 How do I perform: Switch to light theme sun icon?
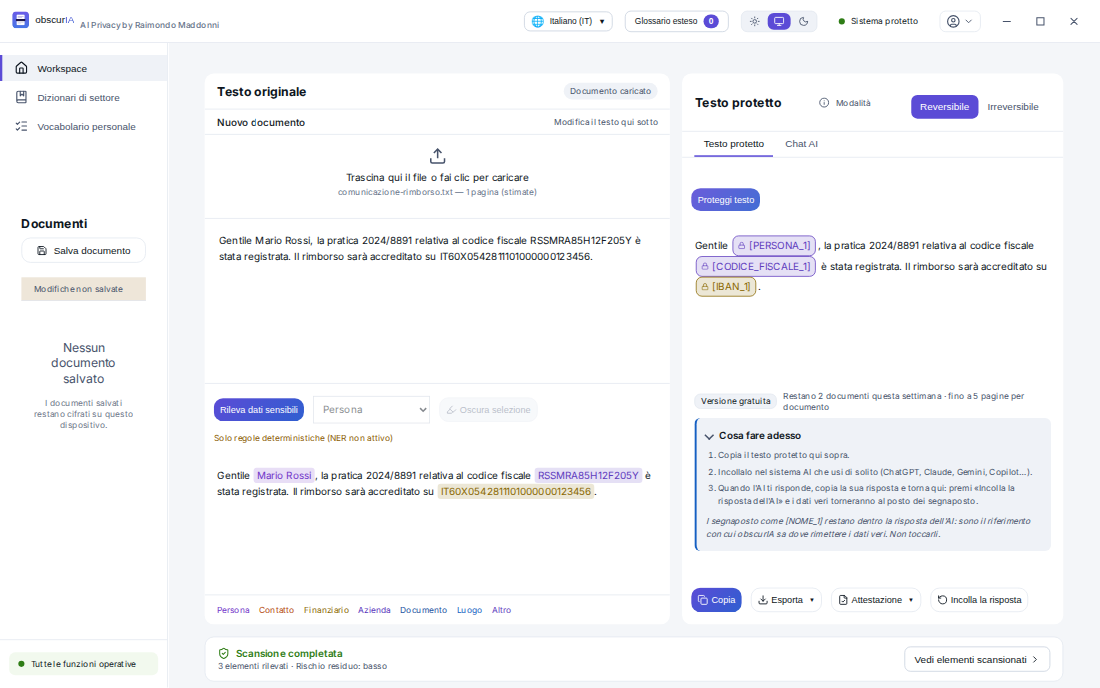(754, 21)
